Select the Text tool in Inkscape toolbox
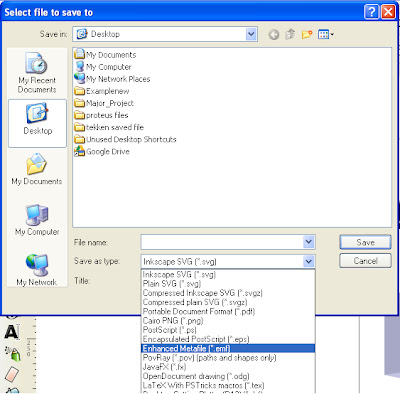The image size is (400, 394). pos(12,332)
